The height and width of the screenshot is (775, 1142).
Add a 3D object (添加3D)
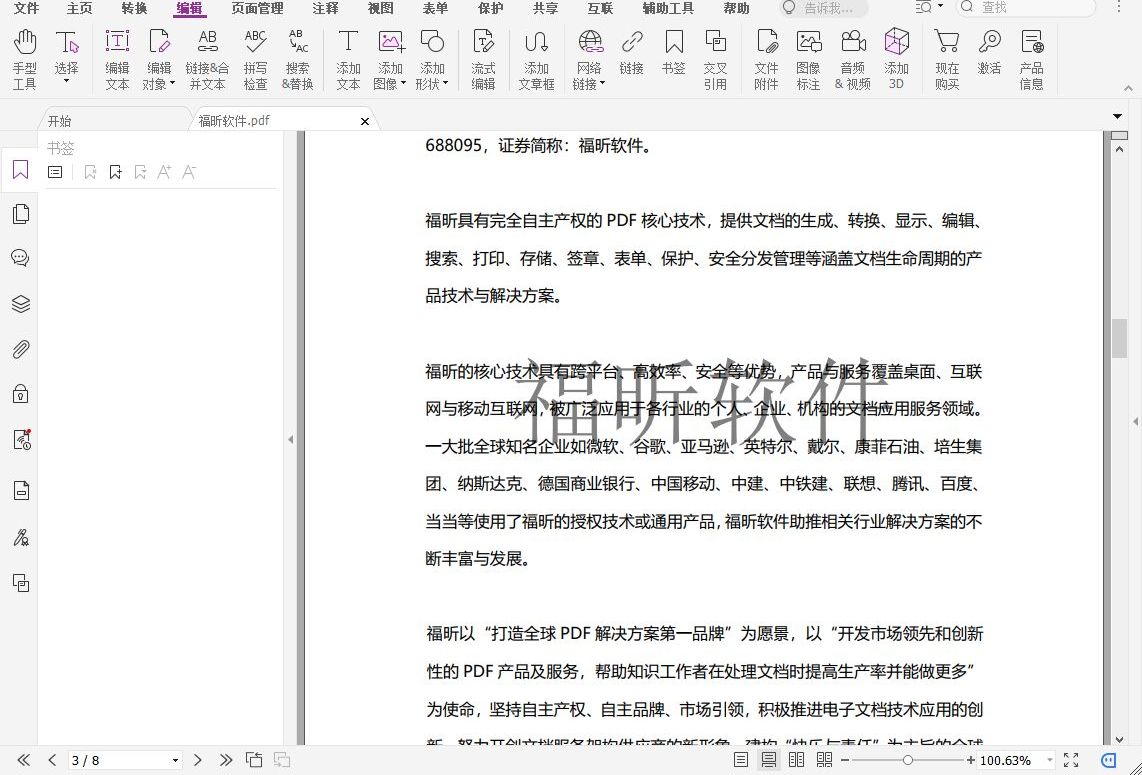896,57
